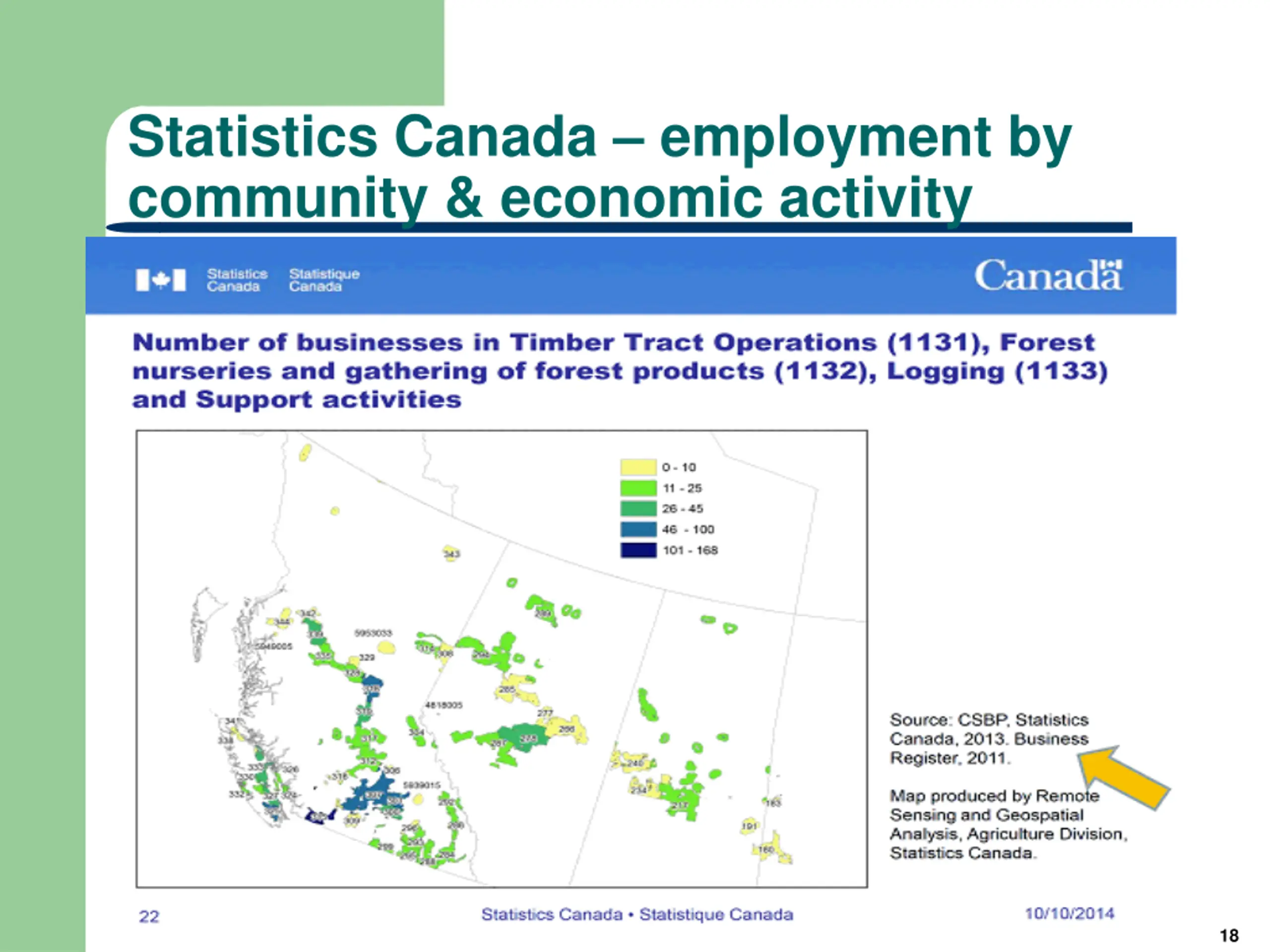Click the green map region labeled '284'
The height and width of the screenshot is (952, 1270).
[446, 854]
